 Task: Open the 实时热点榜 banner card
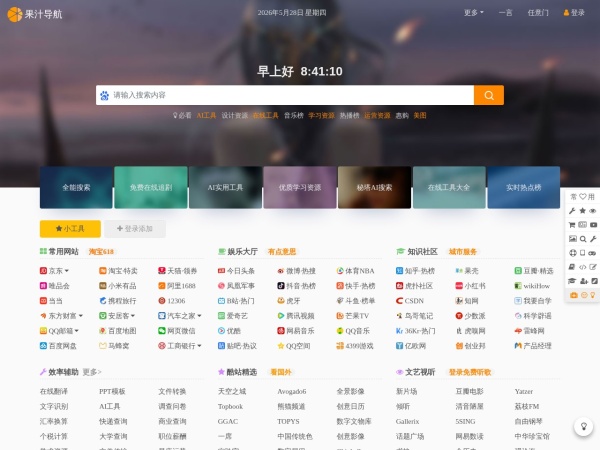coord(523,188)
